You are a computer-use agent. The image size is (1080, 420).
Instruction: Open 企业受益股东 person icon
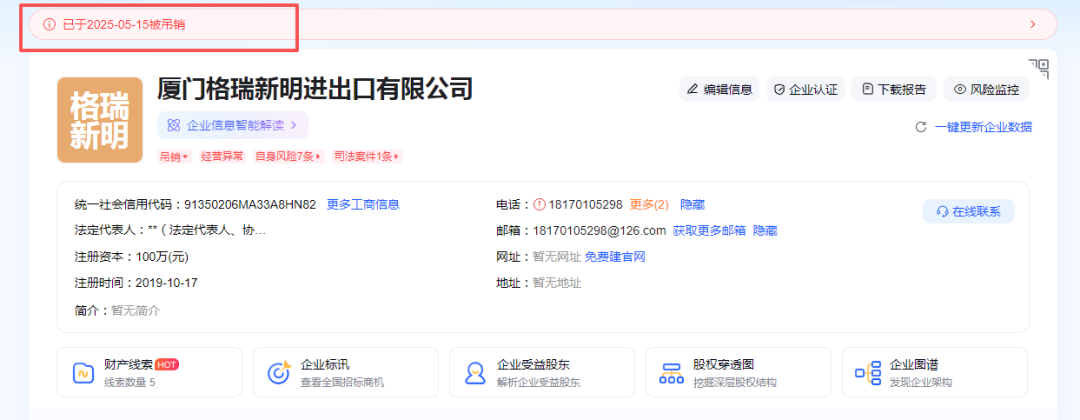(x=474, y=372)
